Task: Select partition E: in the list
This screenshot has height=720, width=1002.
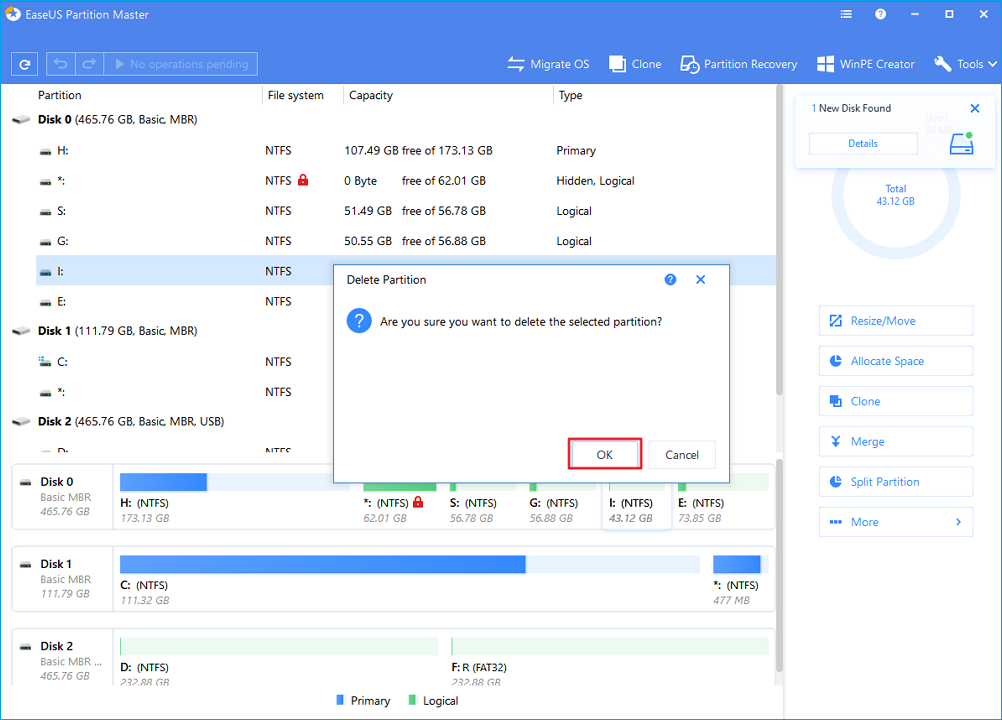Action: click(185, 301)
